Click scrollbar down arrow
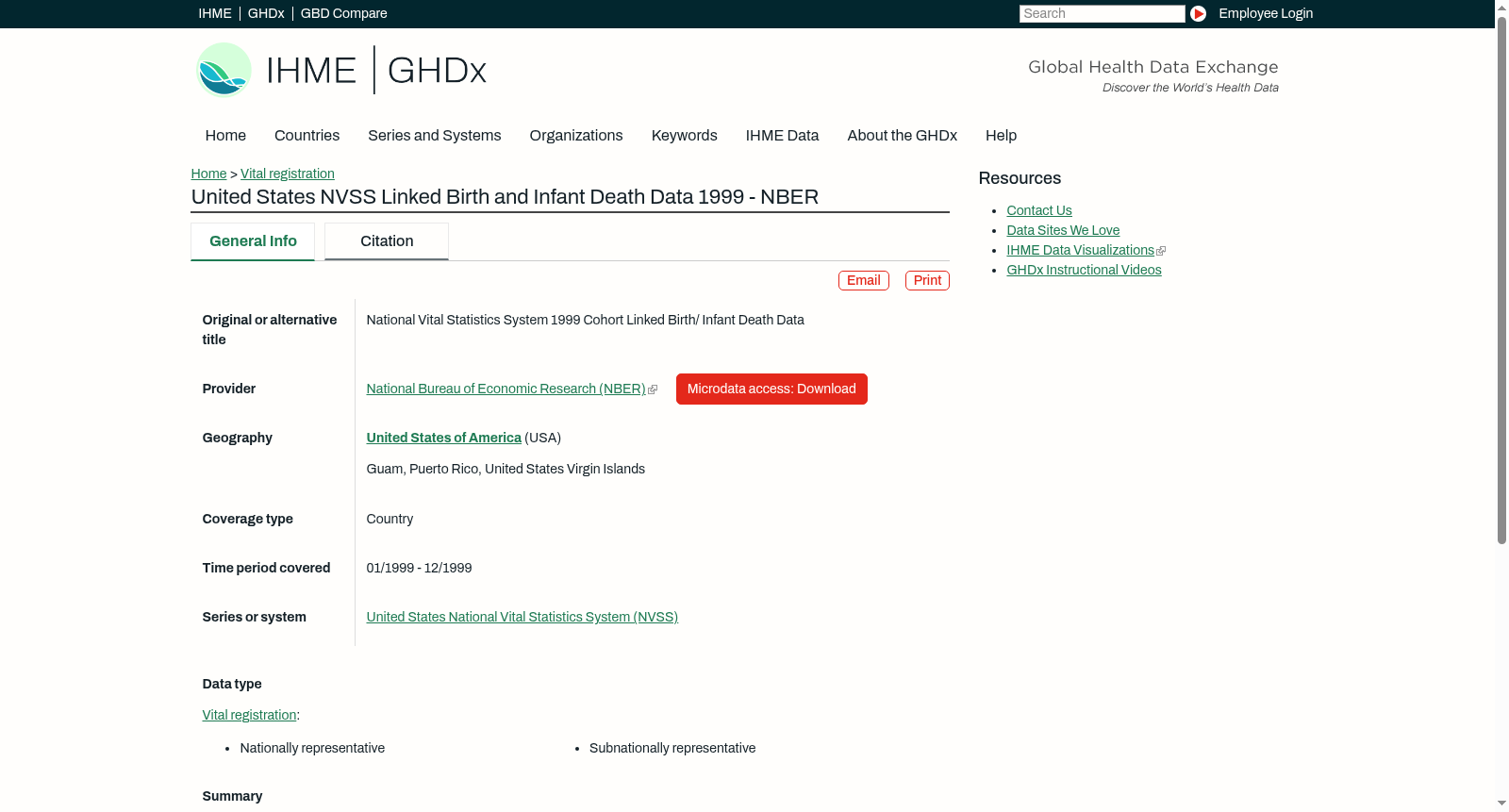 [x=1501, y=804]
